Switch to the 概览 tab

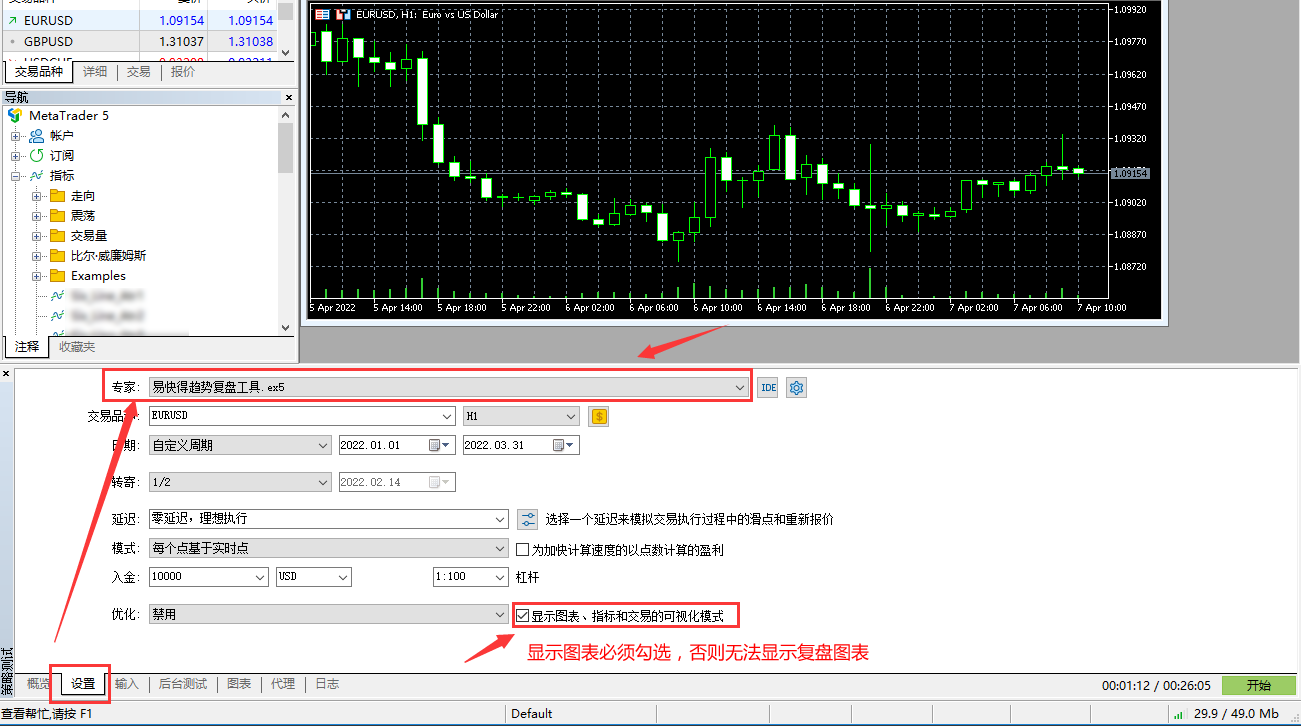[x=39, y=684]
